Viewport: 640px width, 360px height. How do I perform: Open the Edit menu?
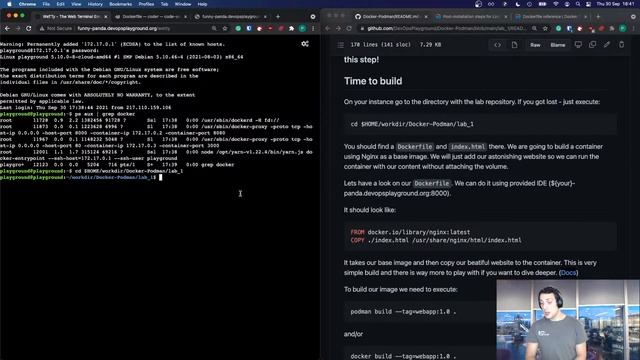click(x=60, y=4)
